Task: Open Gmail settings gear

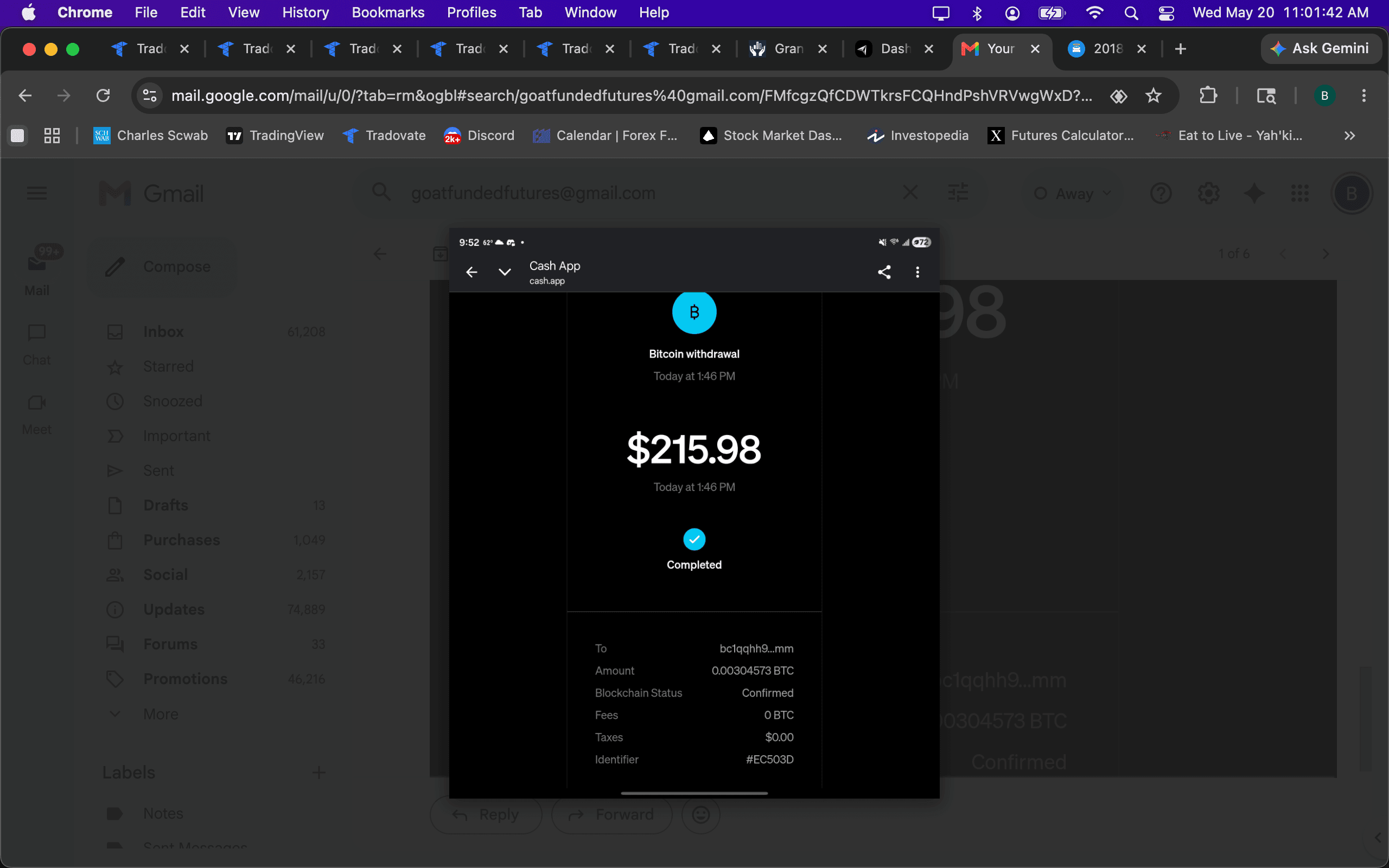Action: pyautogui.click(x=1208, y=194)
